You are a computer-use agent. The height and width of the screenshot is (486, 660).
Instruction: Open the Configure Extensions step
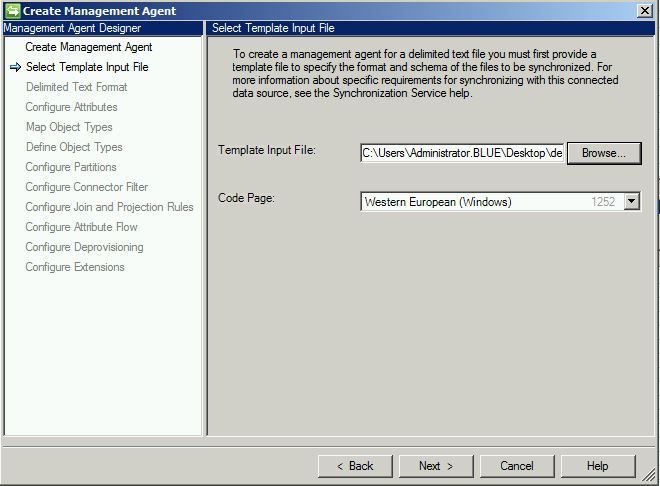(75, 267)
